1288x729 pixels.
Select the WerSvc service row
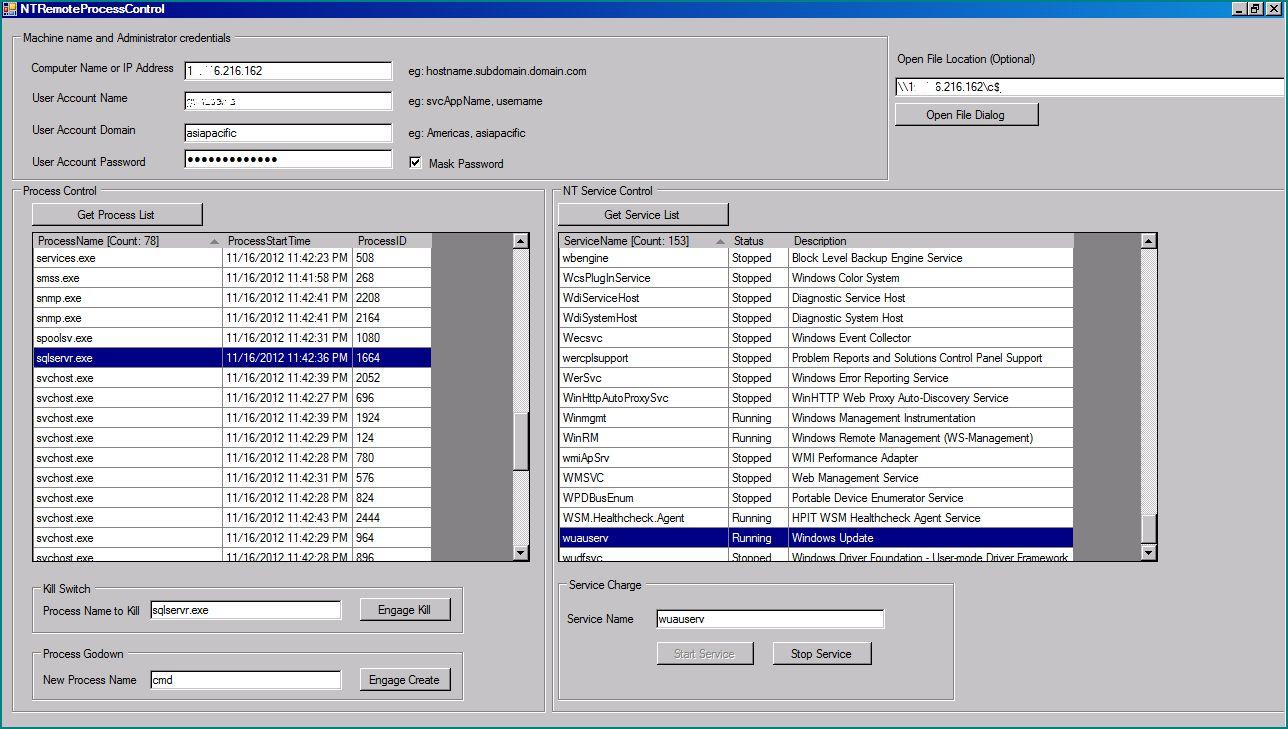point(816,378)
